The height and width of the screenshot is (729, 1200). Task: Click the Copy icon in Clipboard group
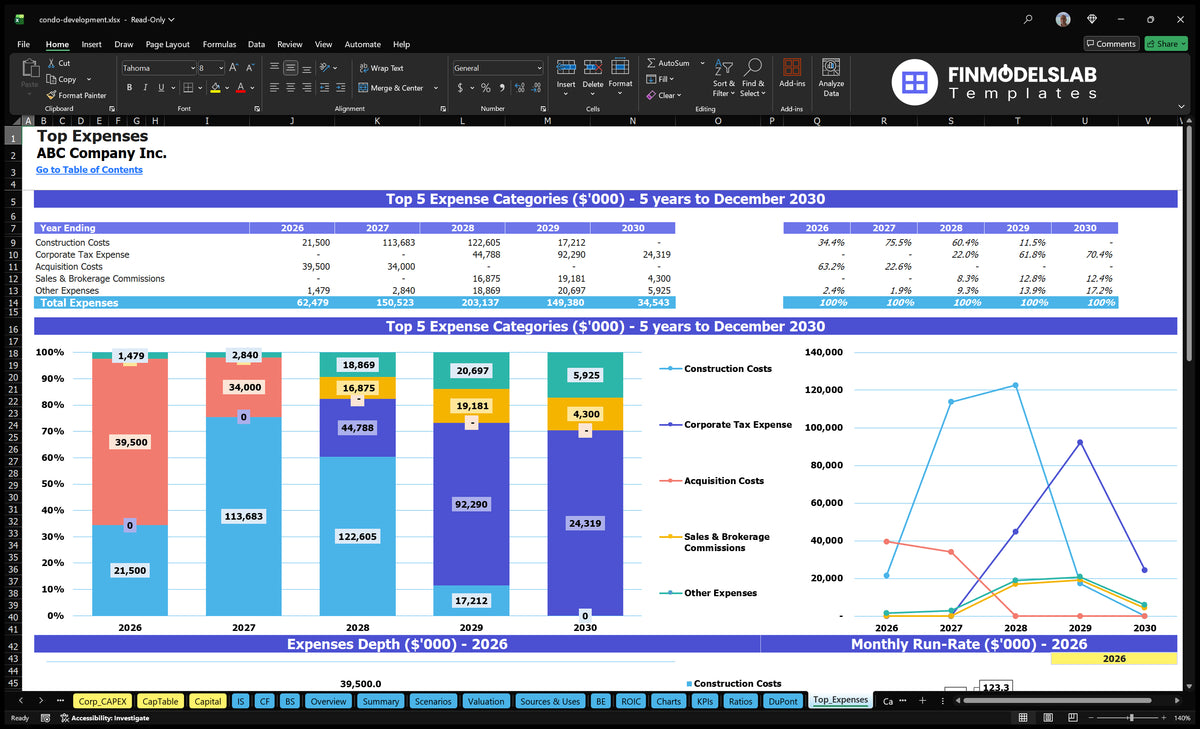[52, 79]
